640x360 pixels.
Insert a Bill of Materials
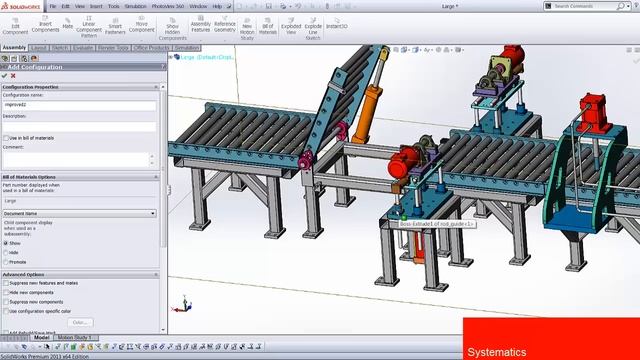pos(268,26)
